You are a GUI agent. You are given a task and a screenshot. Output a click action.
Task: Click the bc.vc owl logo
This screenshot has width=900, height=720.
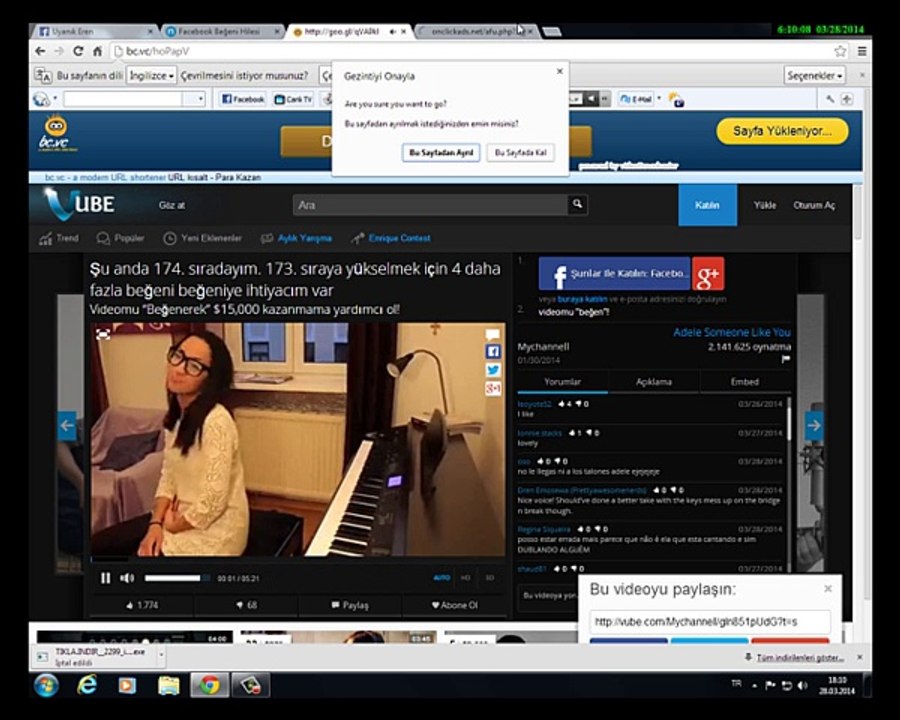pyautogui.click(x=55, y=133)
